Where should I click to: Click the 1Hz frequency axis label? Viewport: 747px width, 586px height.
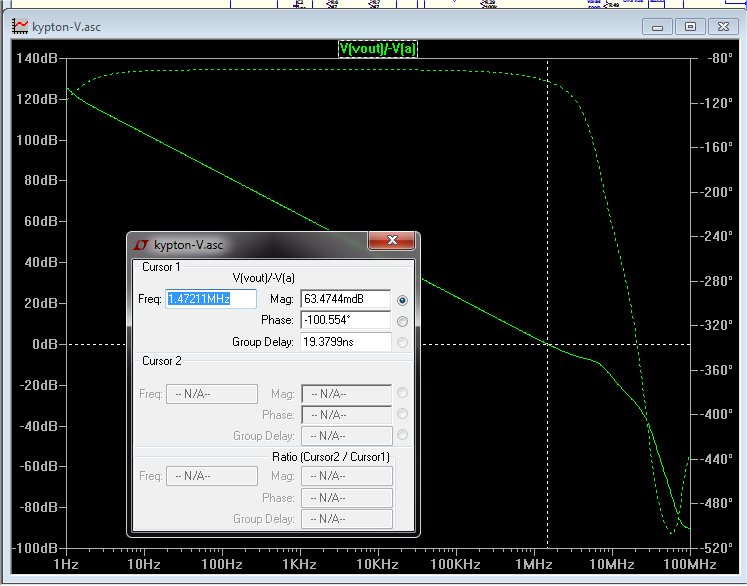point(66,565)
